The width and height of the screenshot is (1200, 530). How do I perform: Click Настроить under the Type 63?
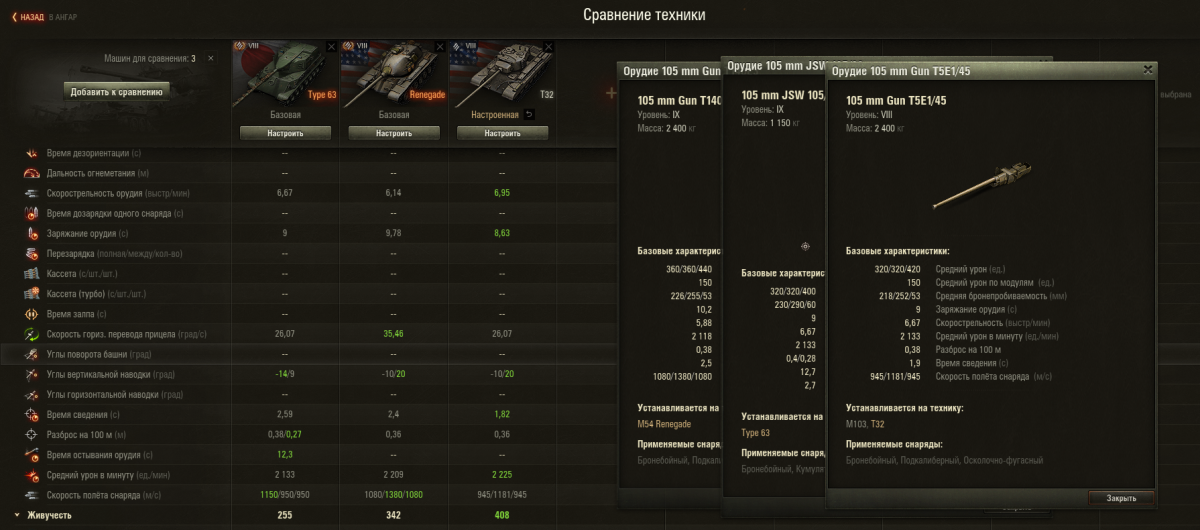(x=285, y=133)
